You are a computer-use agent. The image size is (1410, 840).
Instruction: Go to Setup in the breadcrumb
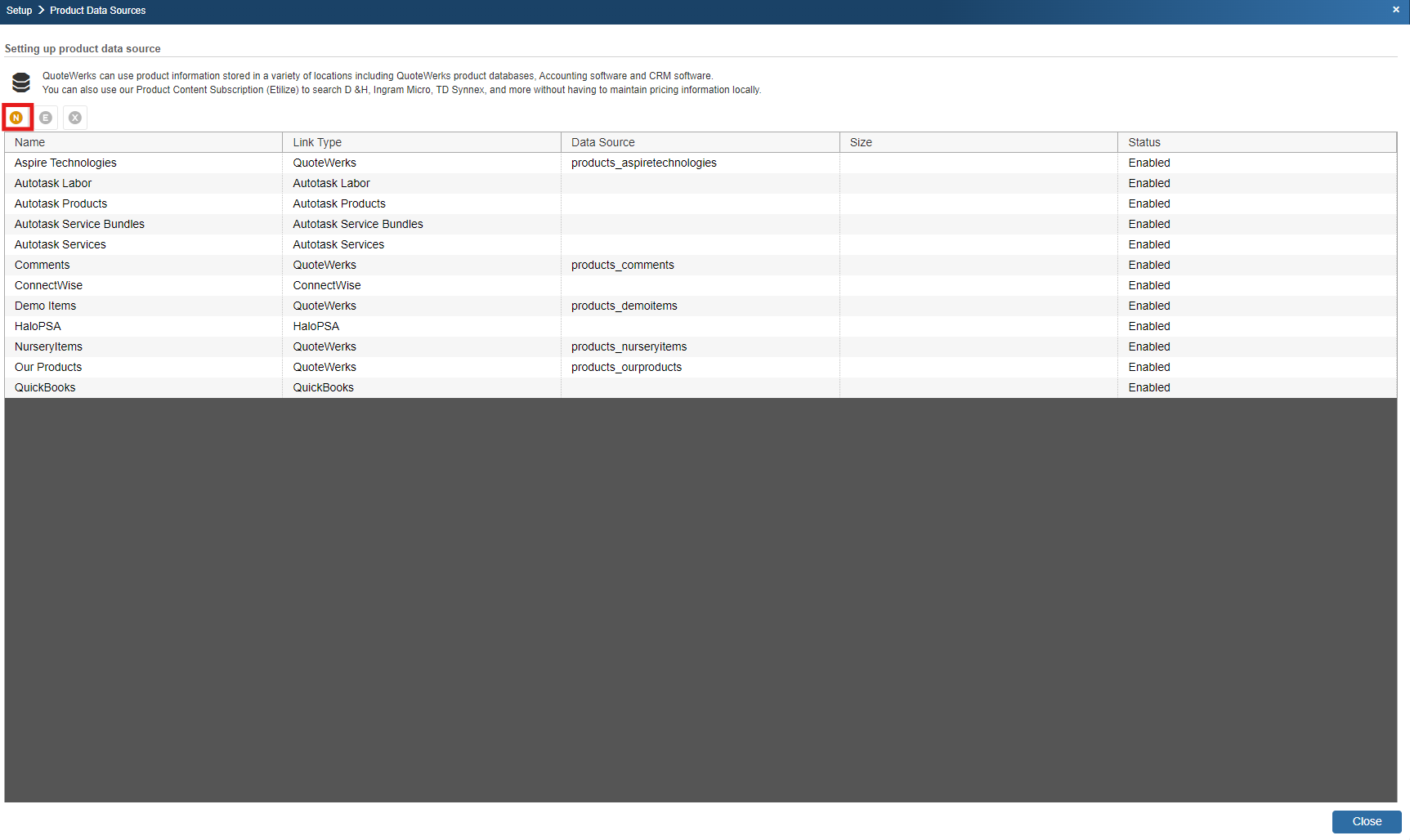pos(19,11)
